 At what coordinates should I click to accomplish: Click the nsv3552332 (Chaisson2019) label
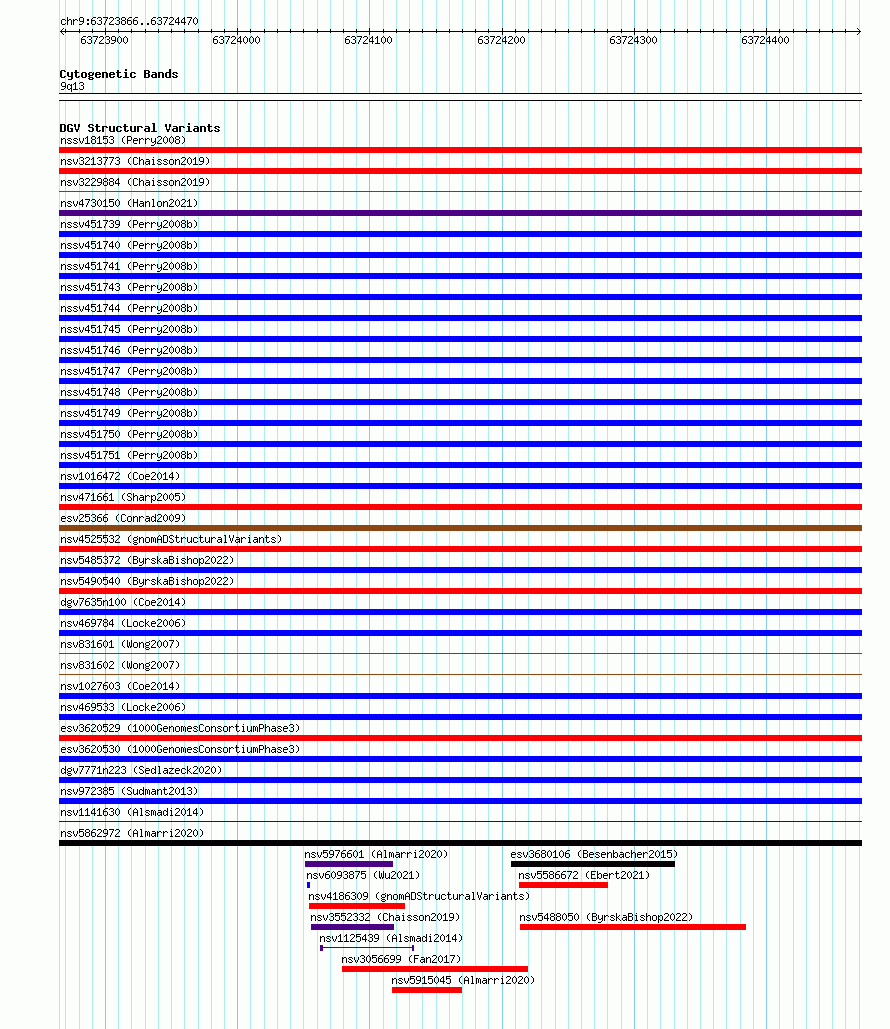pos(385,917)
